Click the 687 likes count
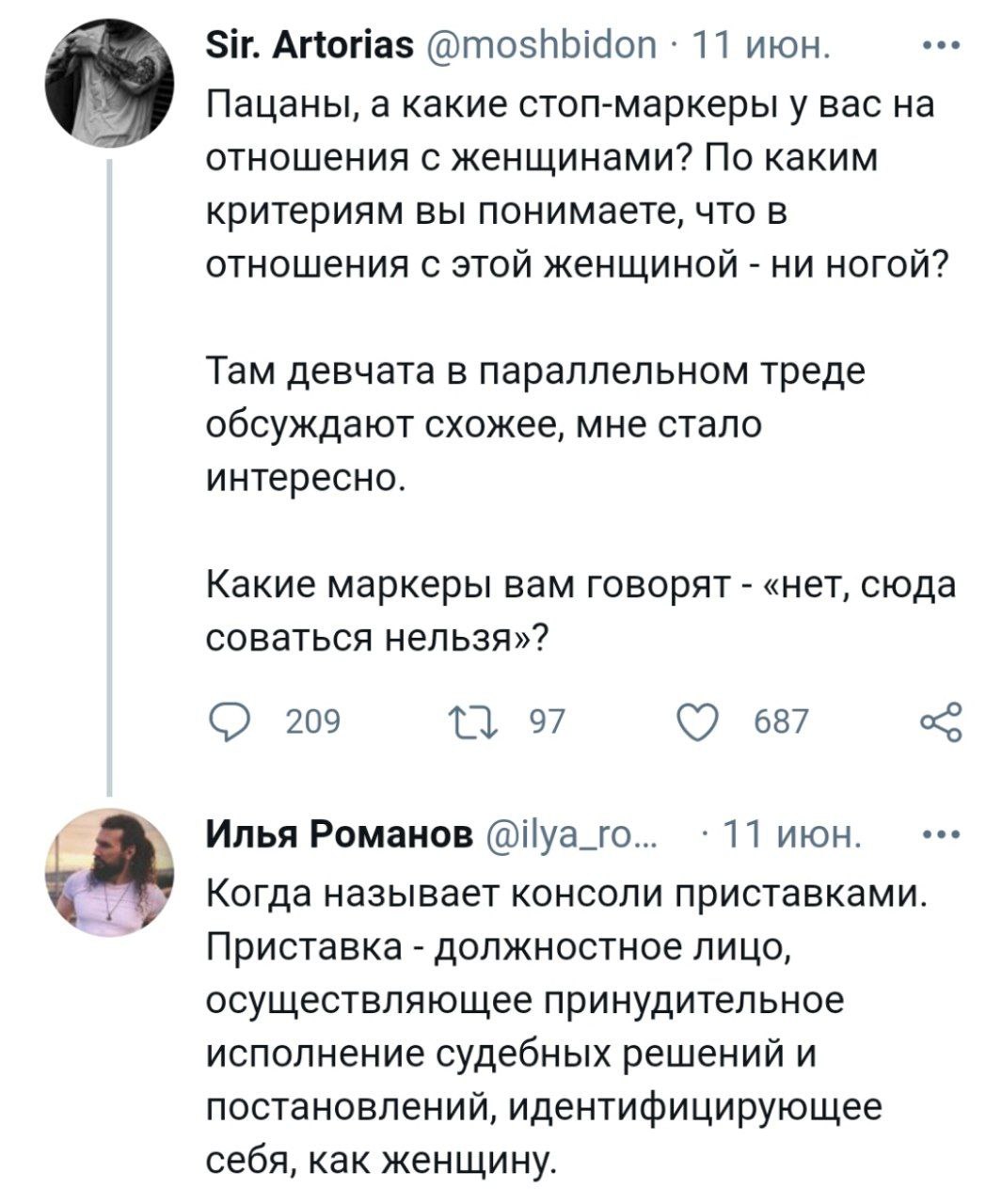Screen dimensions: 986x1204 (x=782, y=722)
